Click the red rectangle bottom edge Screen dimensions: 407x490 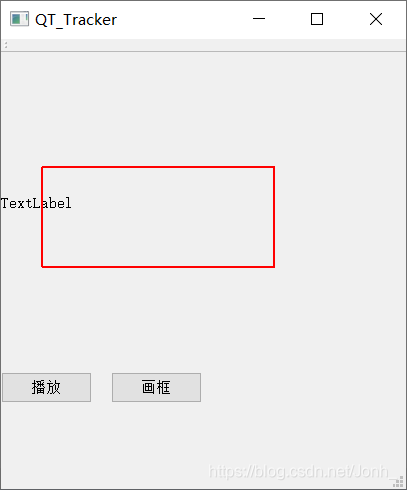(x=158, y=267)
